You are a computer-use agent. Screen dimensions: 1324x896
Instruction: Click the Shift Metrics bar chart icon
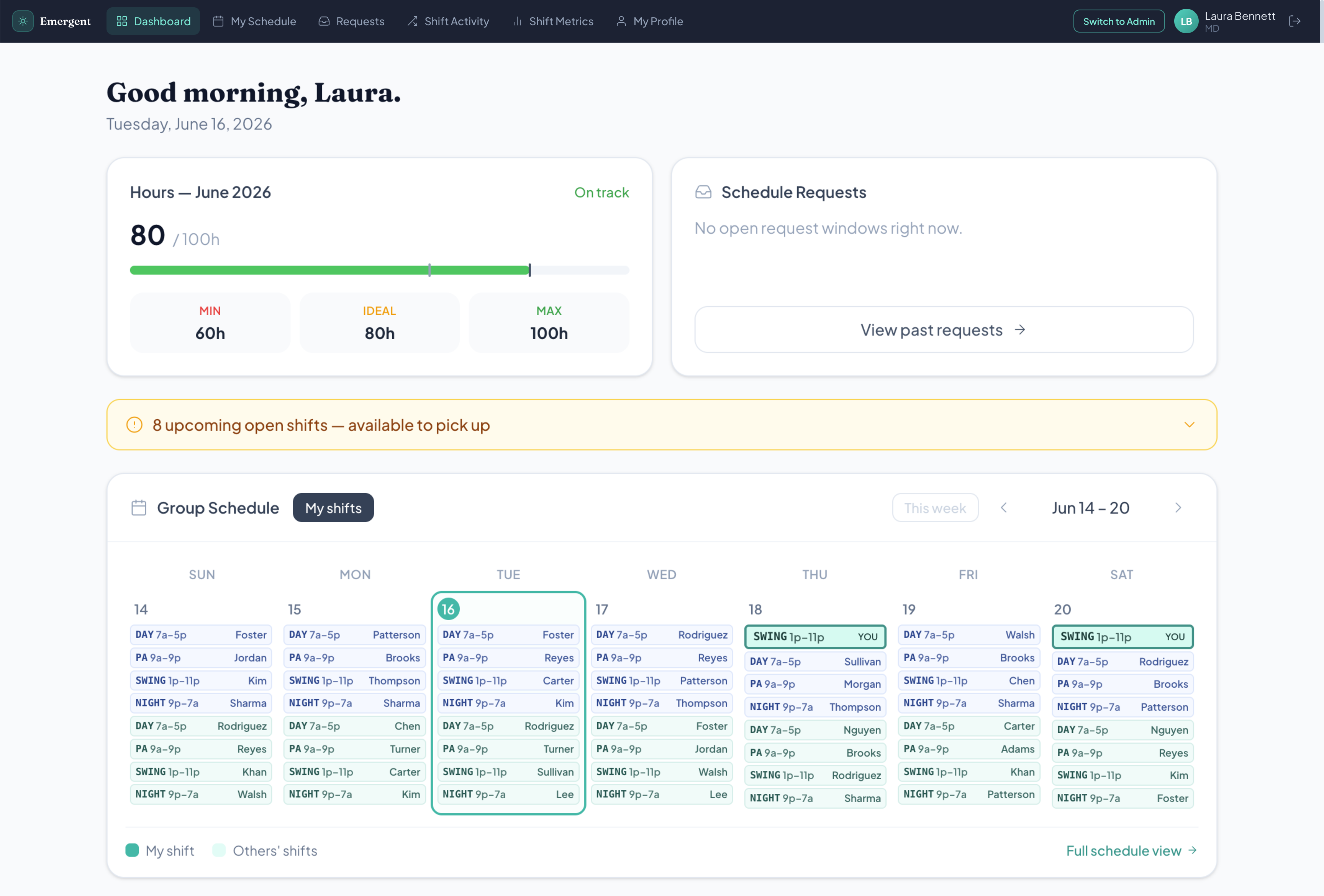(517, 21)
